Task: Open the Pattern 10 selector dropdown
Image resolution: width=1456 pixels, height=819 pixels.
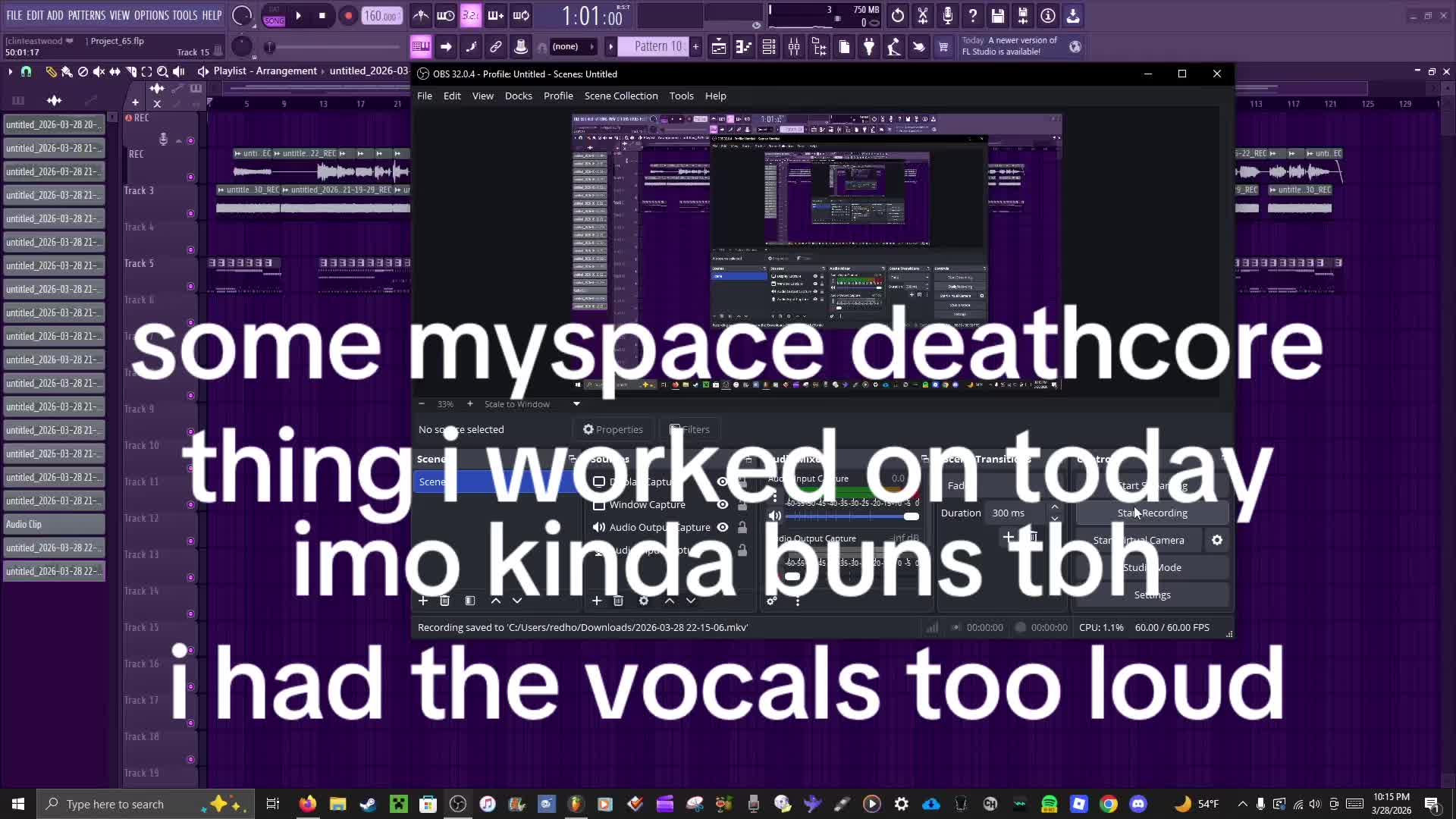Action: coord(652,46)
